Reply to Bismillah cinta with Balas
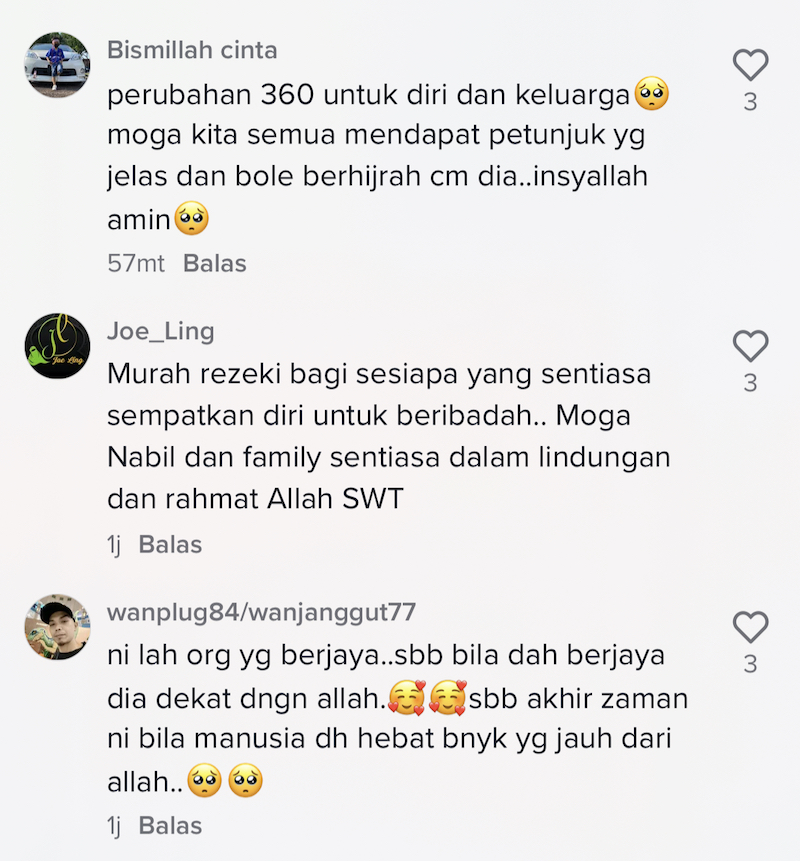The width and height of the screenshot is (800, 861). [215, 264]
